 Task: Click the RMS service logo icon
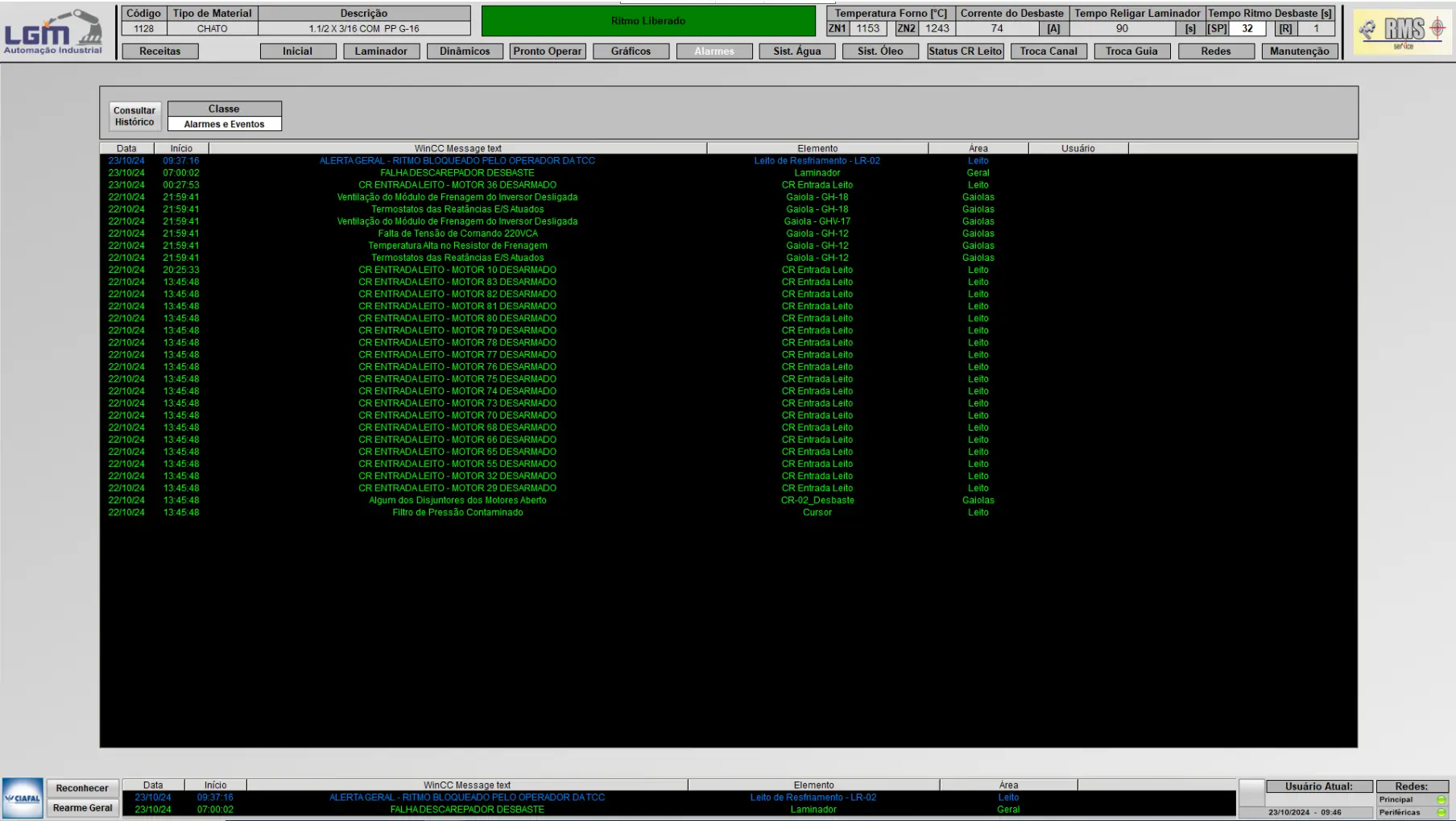point(1403,32)
